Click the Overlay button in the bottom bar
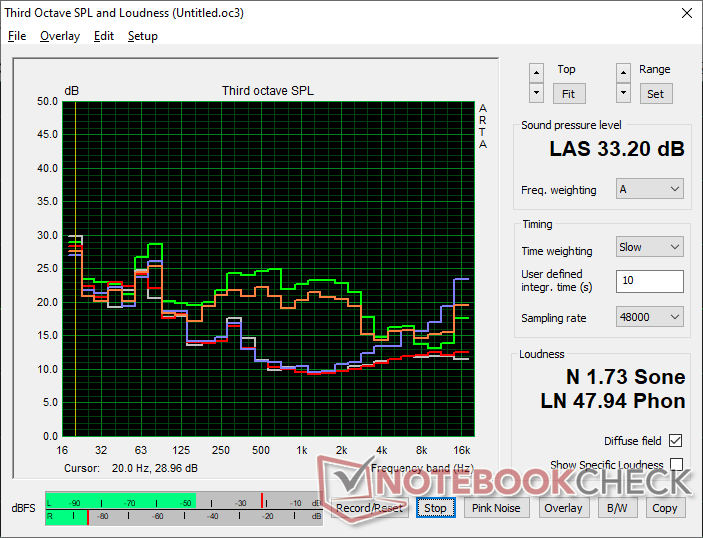The height and width of the screenshot is (538, 703). coord(563,508)
